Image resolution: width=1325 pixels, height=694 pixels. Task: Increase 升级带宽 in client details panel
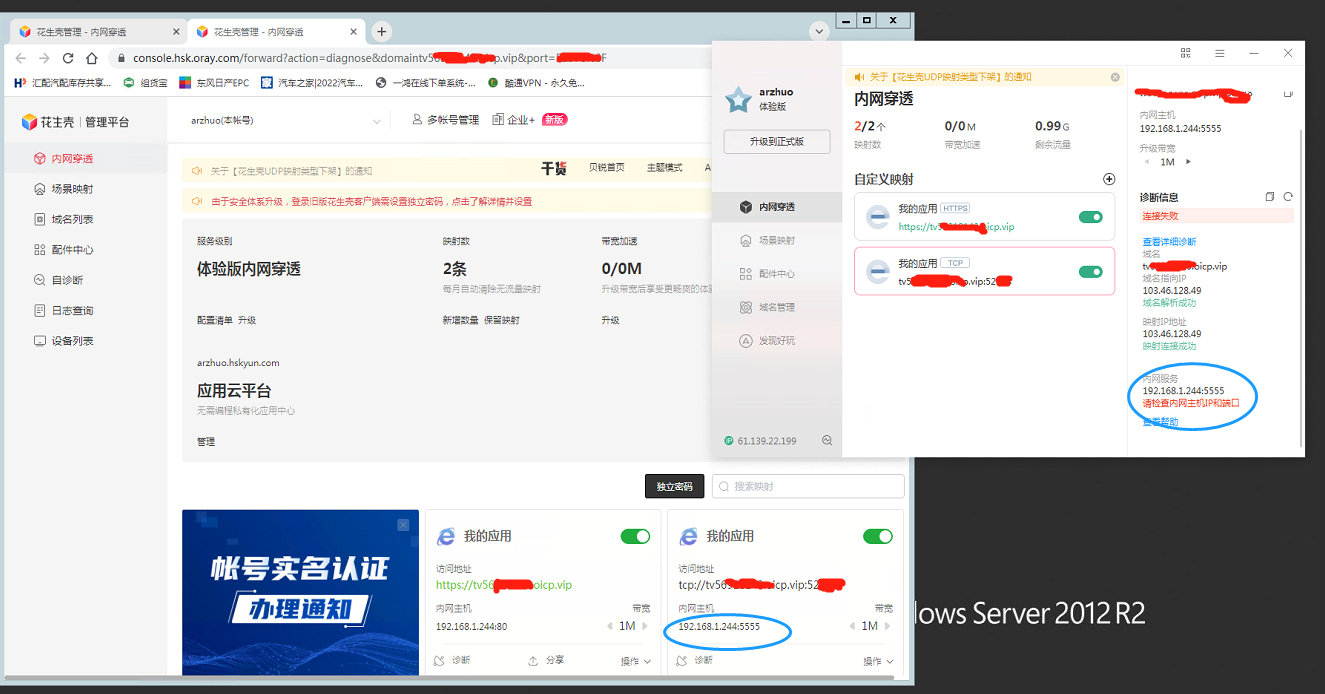tap(1188, 161)
